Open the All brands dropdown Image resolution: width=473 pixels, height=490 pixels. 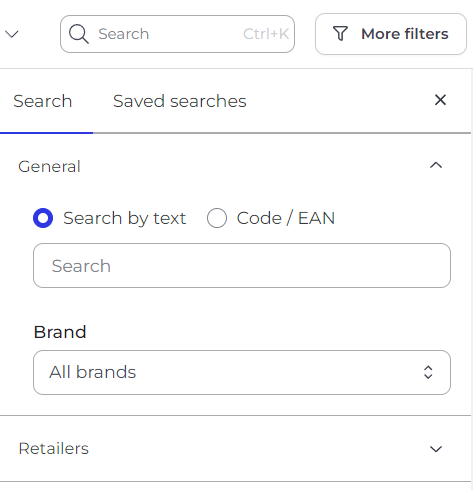(x=242, y=372)
